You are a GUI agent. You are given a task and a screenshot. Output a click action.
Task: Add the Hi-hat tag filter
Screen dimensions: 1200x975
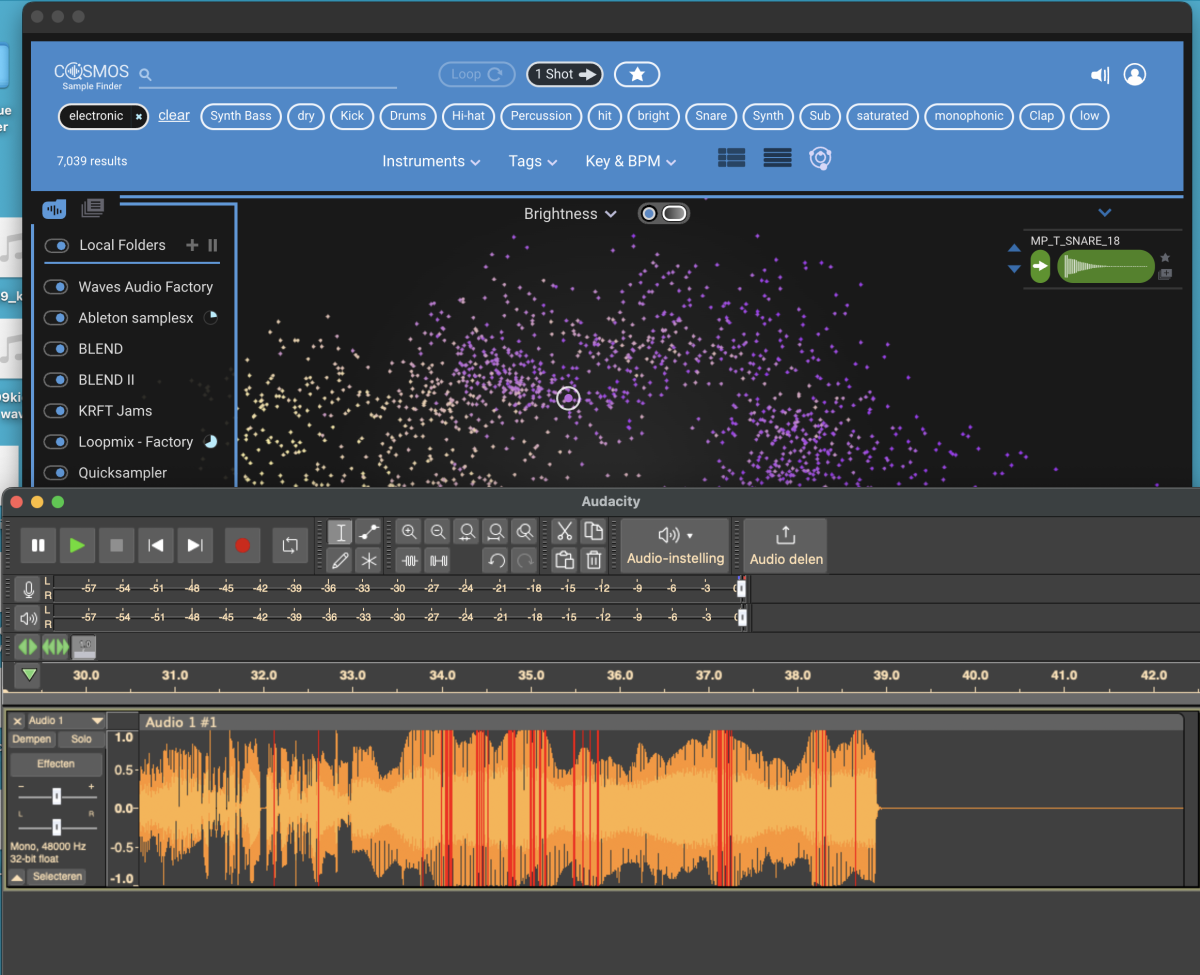point(468,116)
